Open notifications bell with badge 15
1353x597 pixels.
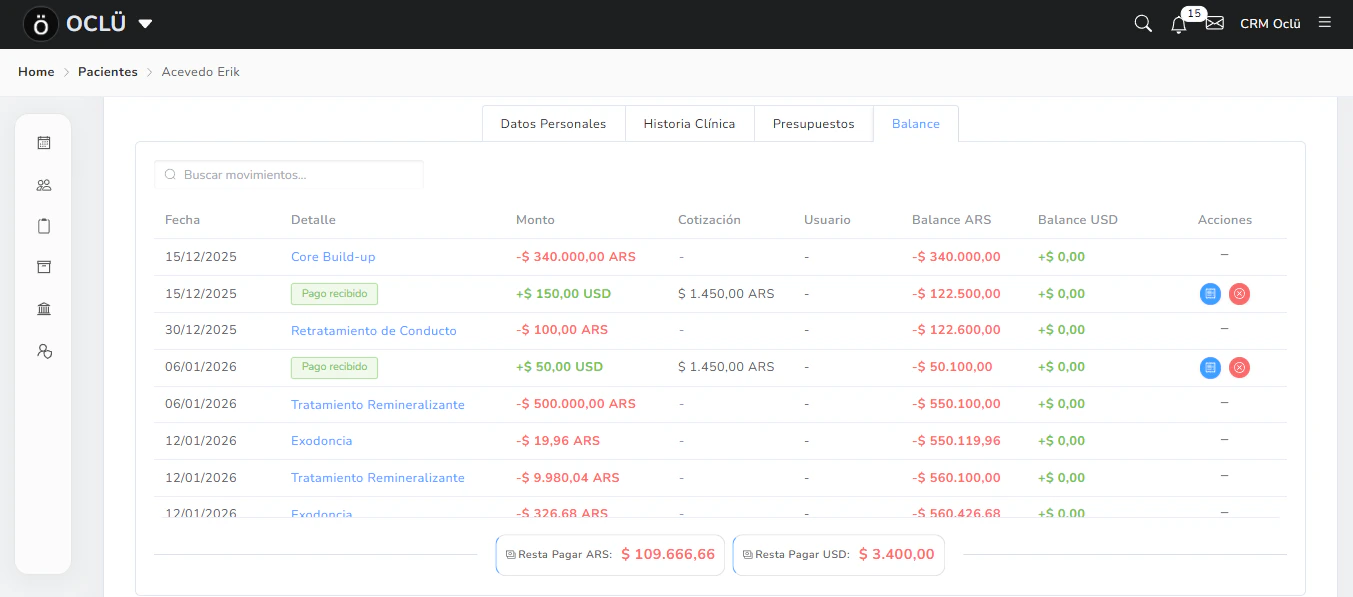1179,24
